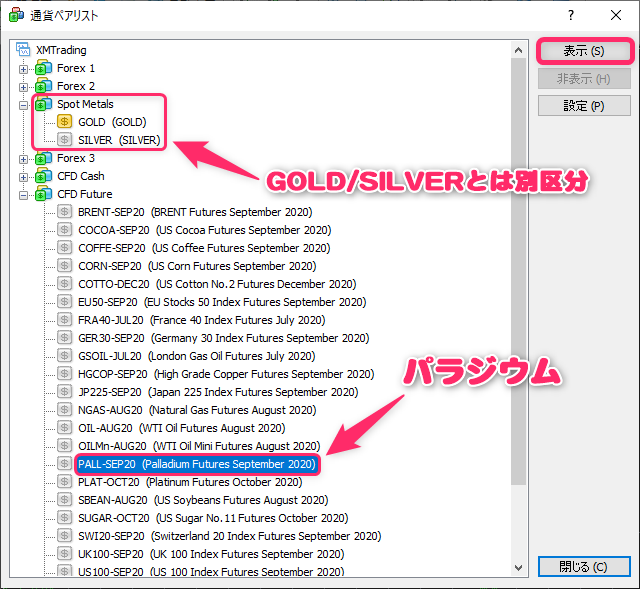Select the BRENT-SEP20 futures row
This screenshot has height=589, width=640.
click(195, 212)
